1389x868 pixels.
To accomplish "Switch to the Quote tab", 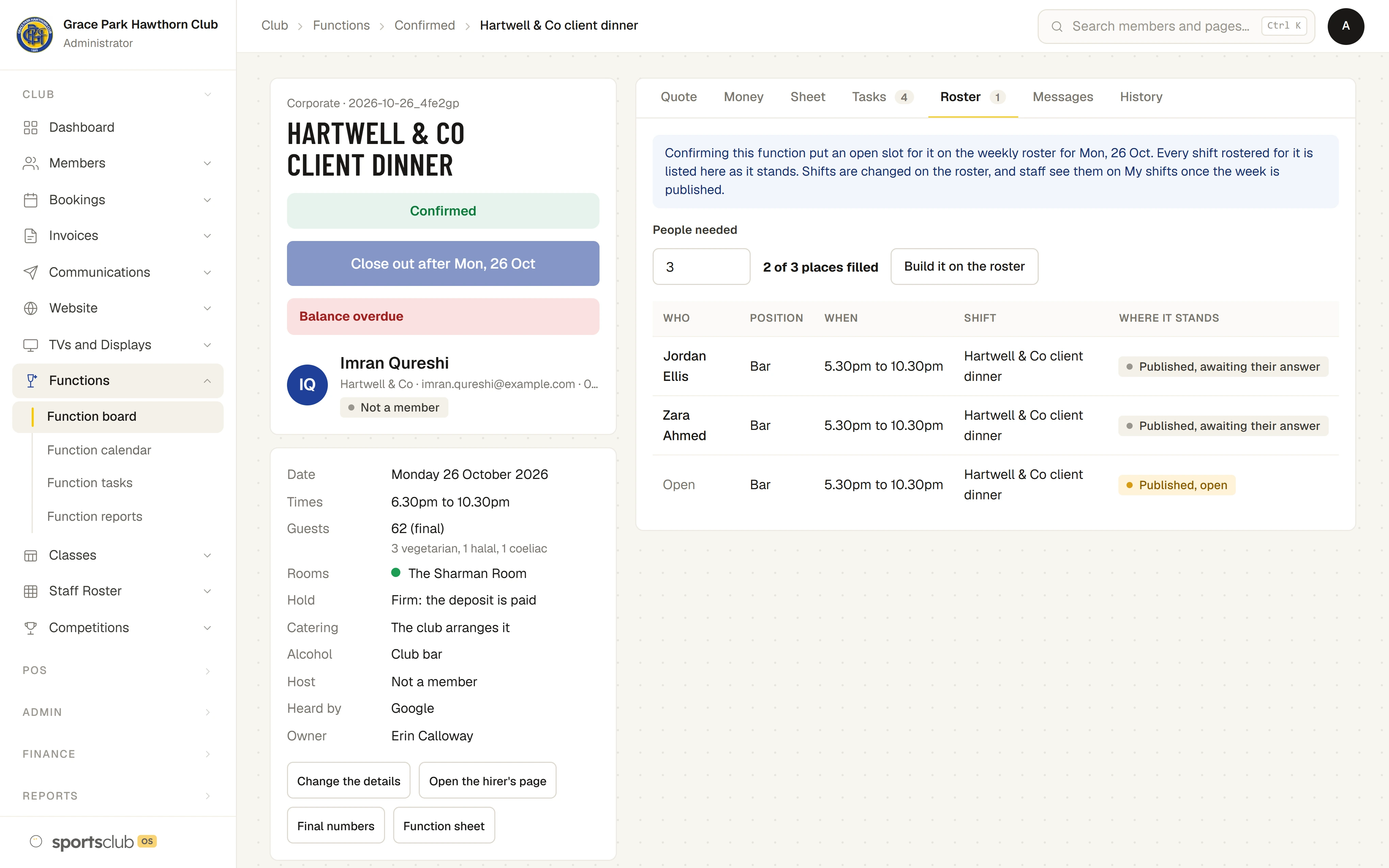I will click(678, 97).
